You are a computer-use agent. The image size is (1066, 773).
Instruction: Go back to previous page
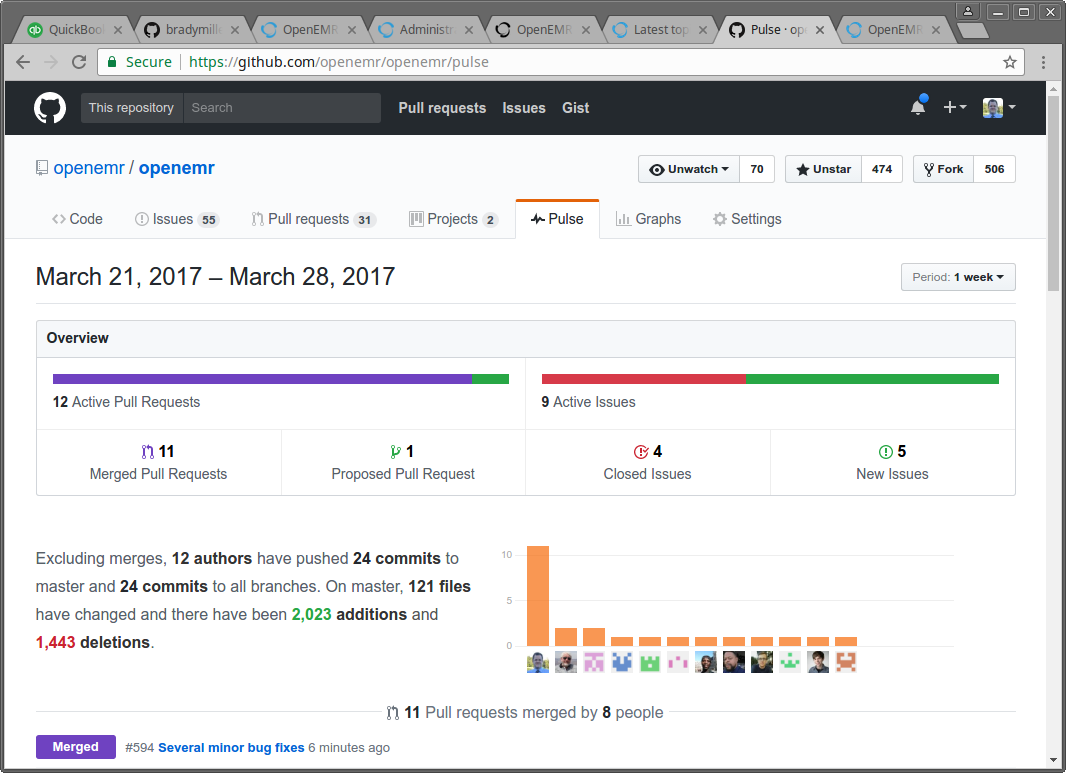[x=23, y=62]
